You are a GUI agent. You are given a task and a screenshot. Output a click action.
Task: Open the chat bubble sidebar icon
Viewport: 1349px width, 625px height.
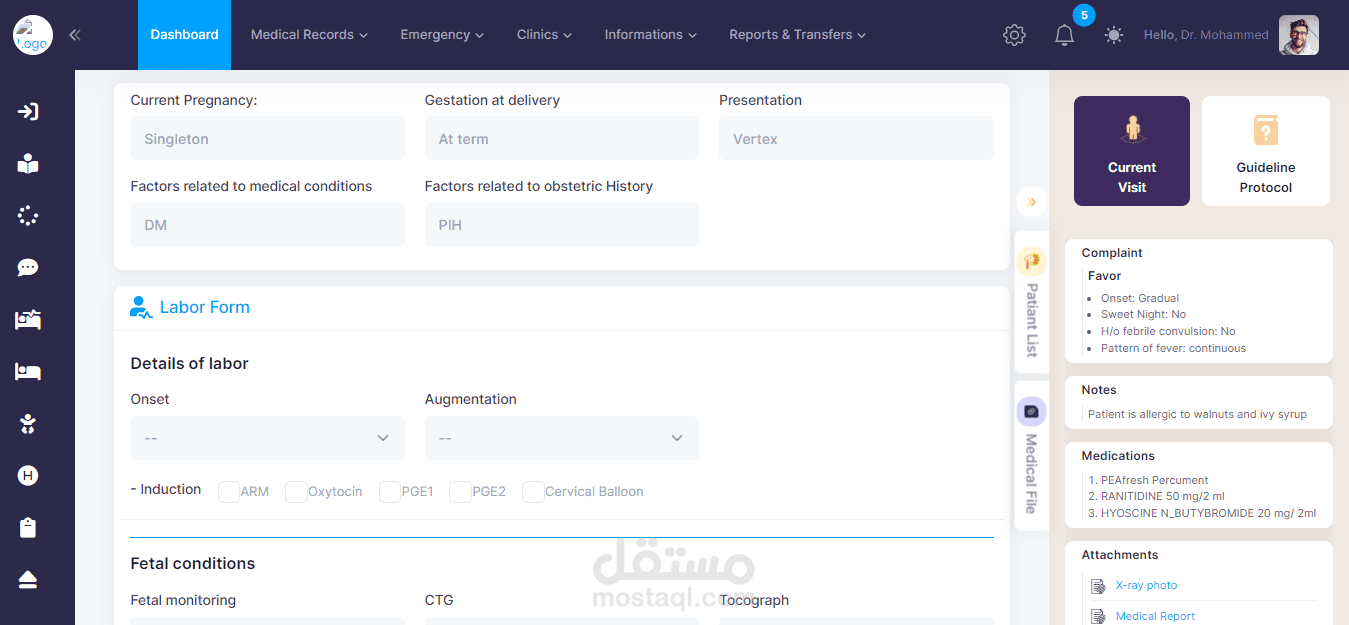[28, 268]
